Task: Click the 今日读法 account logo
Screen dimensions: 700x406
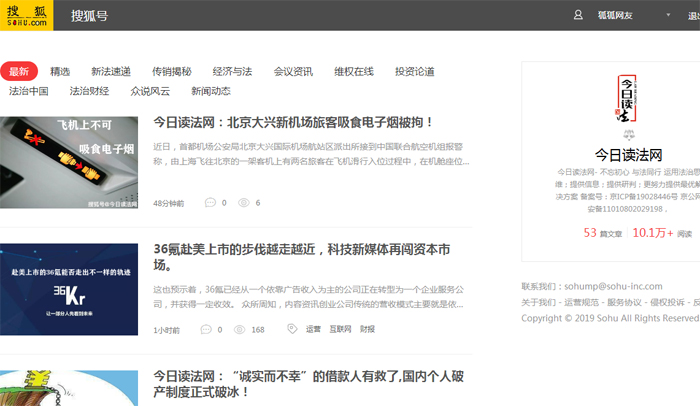Action: click(627, 99)
